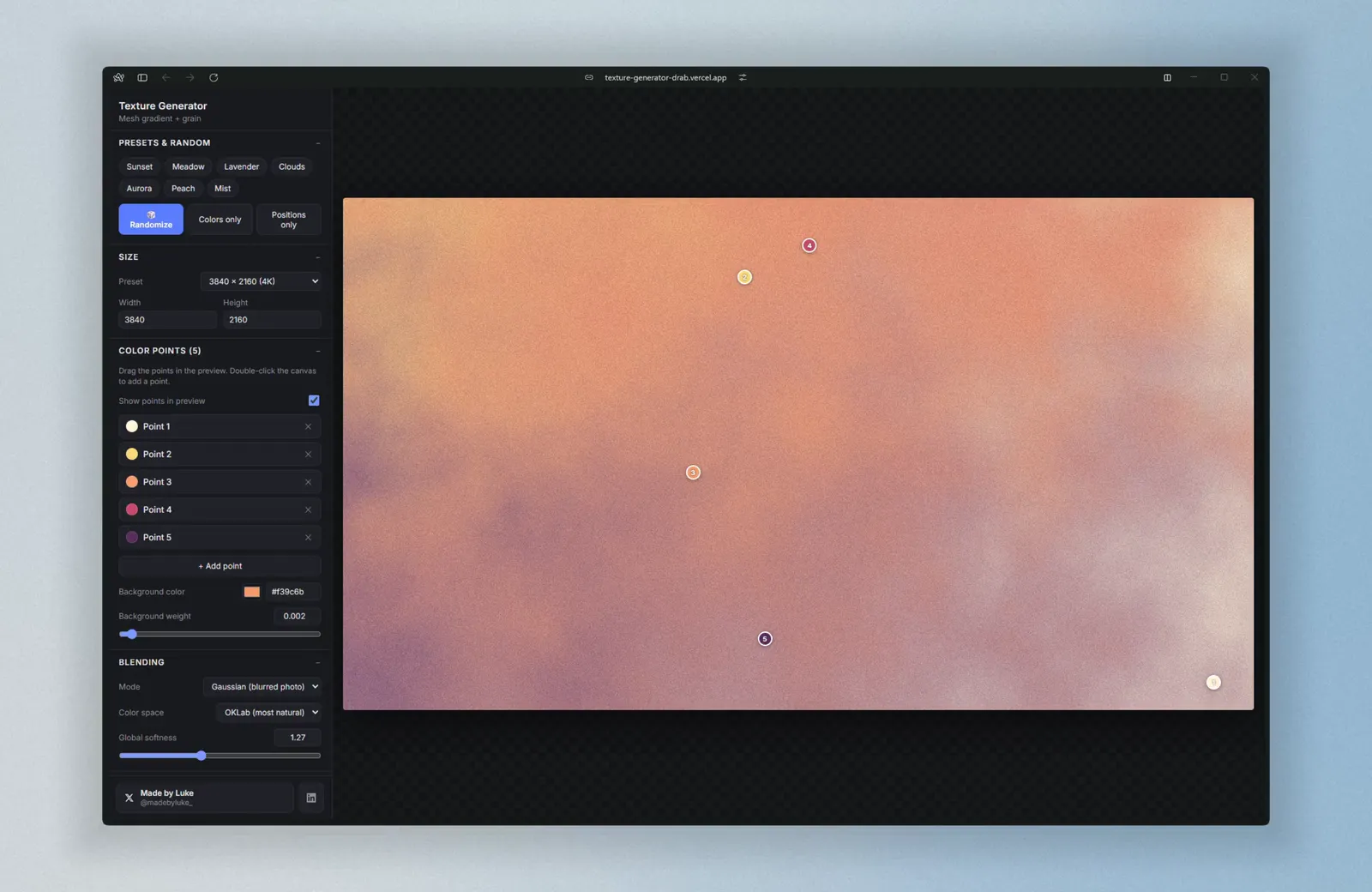Image resolution: width=1372 pixels, height=892 pixels.
Task: Delete Point 4 using its X icon
Action: (308, 509)
